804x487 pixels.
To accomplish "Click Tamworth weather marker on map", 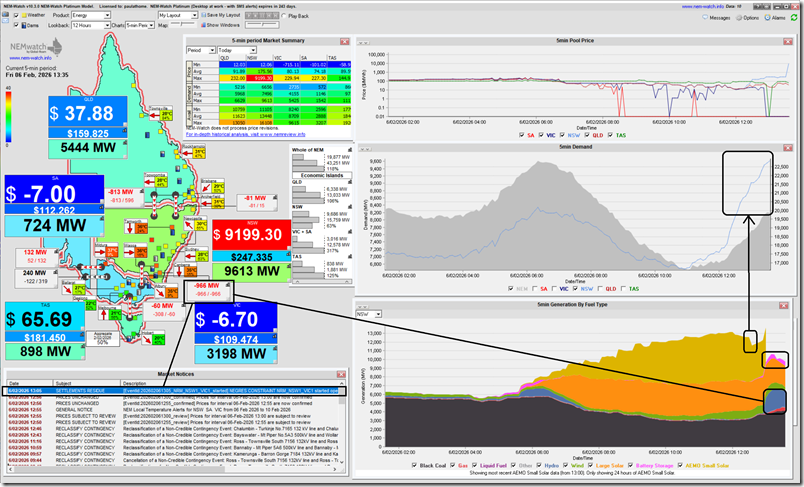I will tap(136, 227).
